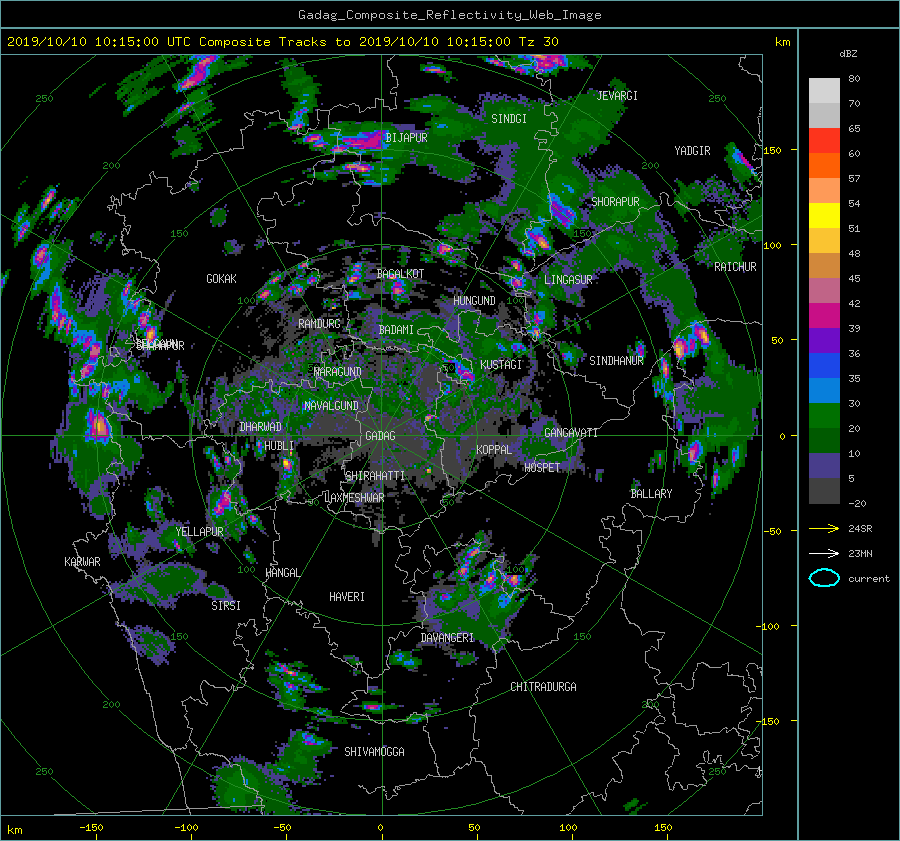Click the KUSTAGI city label
The width and height of the screenshot is (900, 841).
501,365
